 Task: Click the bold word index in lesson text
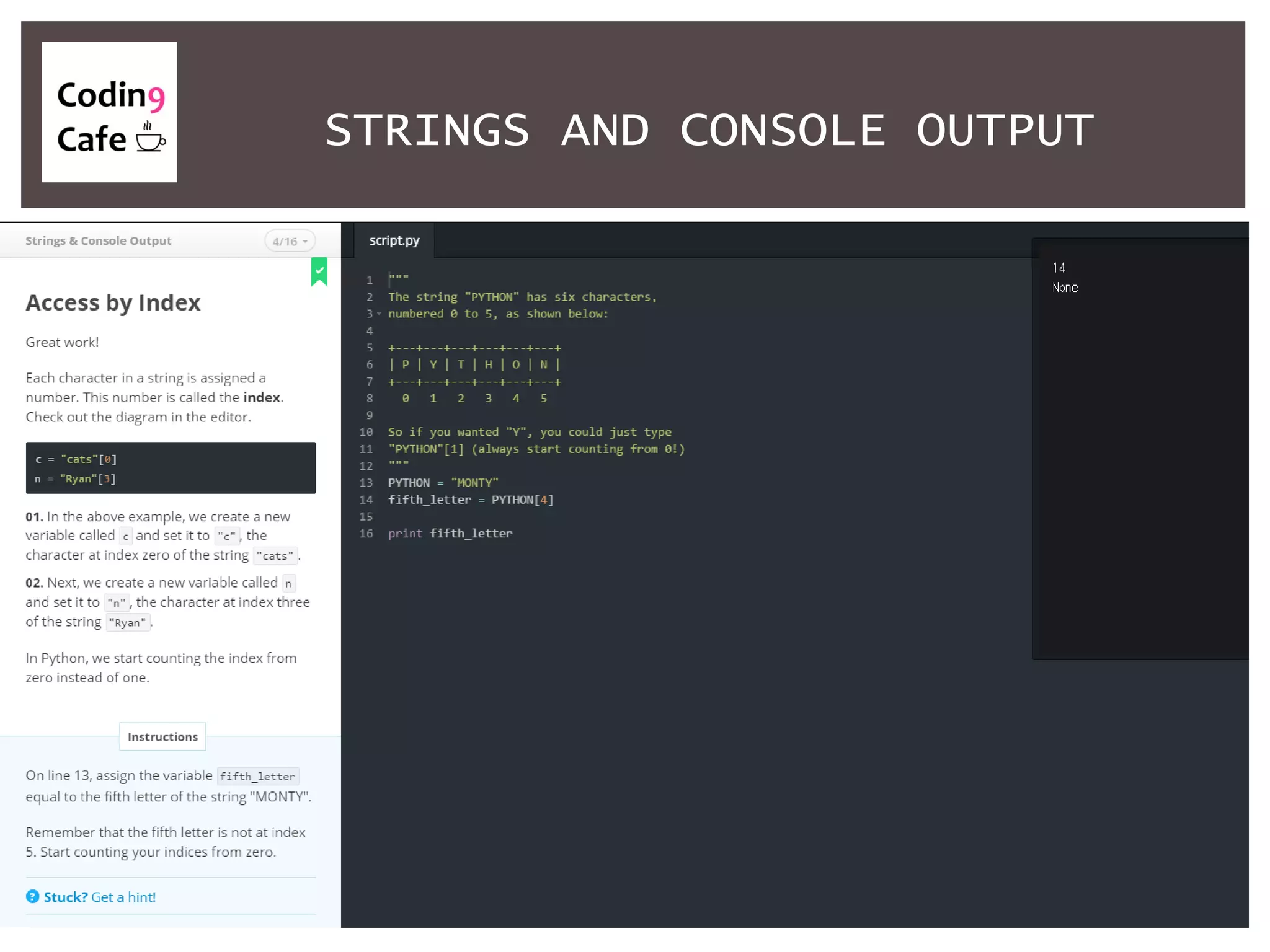point(262,397)
